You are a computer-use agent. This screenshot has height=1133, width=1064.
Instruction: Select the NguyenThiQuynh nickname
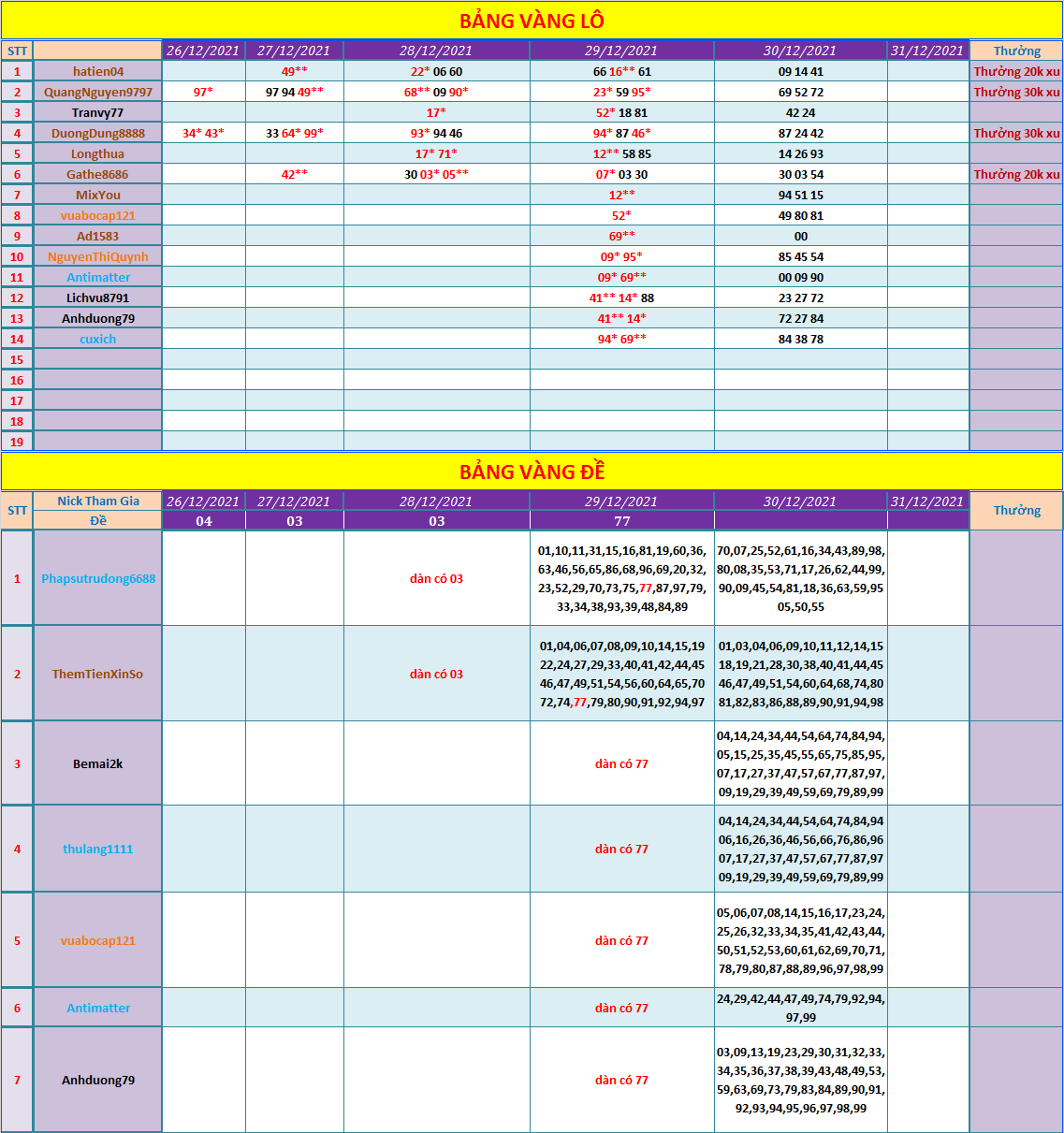coord(98,256)
